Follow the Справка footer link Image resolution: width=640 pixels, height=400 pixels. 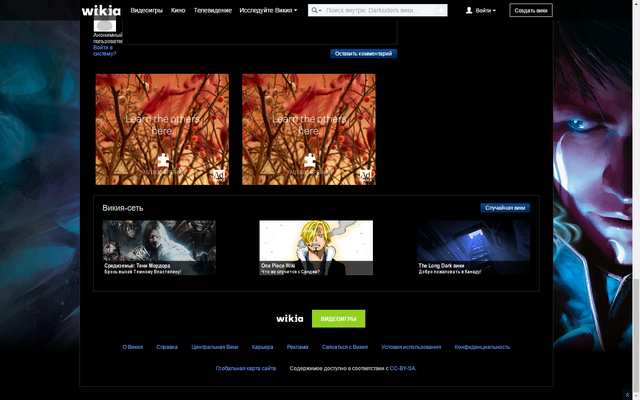coord(167,347)
